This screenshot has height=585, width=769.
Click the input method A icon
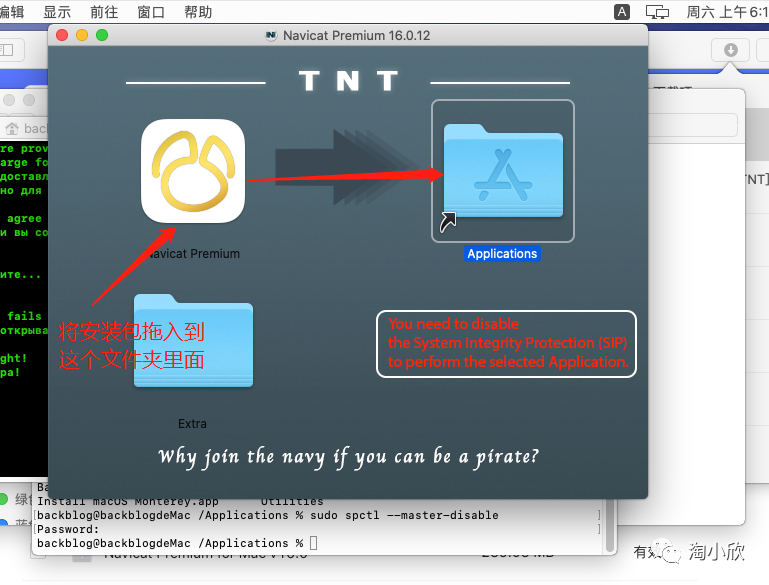[x=622, y=12]
